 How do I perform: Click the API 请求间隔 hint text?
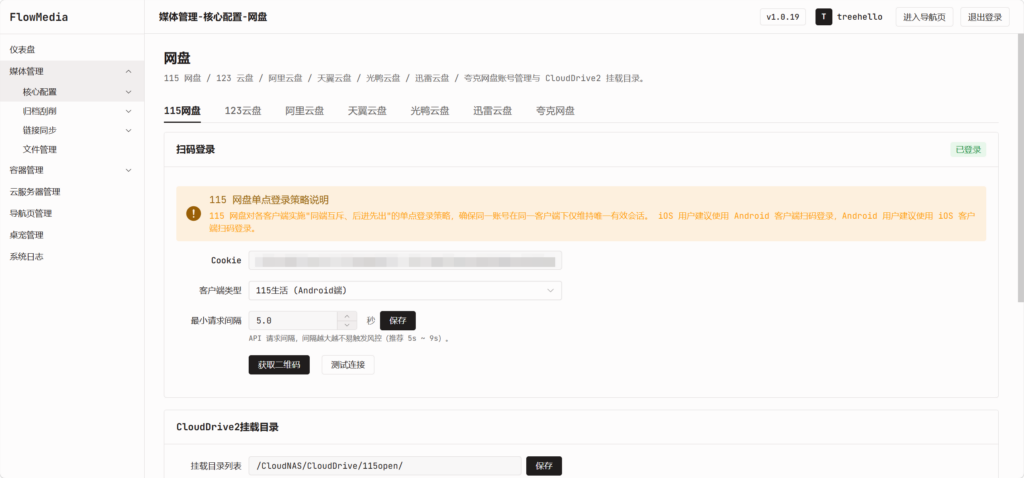(x=349, y=339)
